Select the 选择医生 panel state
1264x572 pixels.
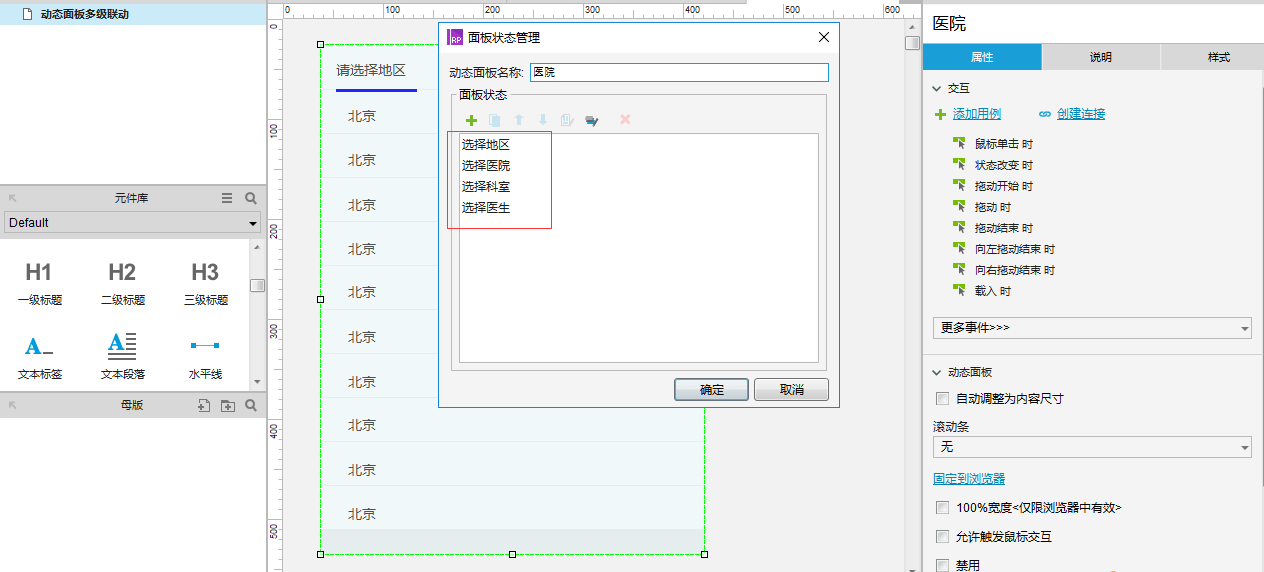coord(486,208)
